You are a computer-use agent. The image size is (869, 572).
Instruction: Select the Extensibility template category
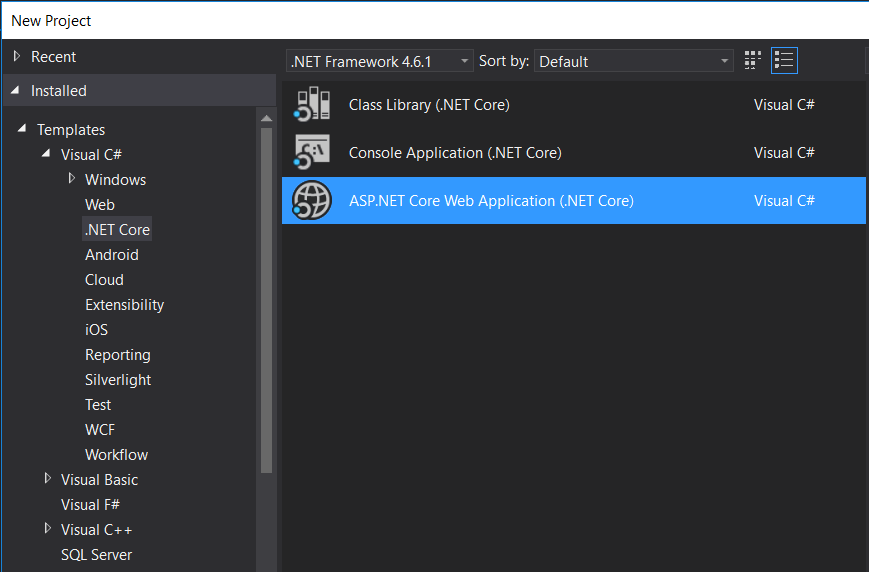124,304
